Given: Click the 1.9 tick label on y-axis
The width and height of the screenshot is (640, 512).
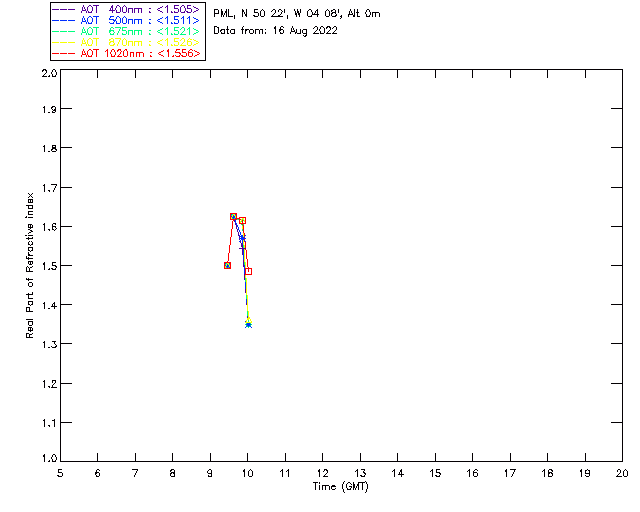Looking at the screenshot, I should (x=49, y=109).
